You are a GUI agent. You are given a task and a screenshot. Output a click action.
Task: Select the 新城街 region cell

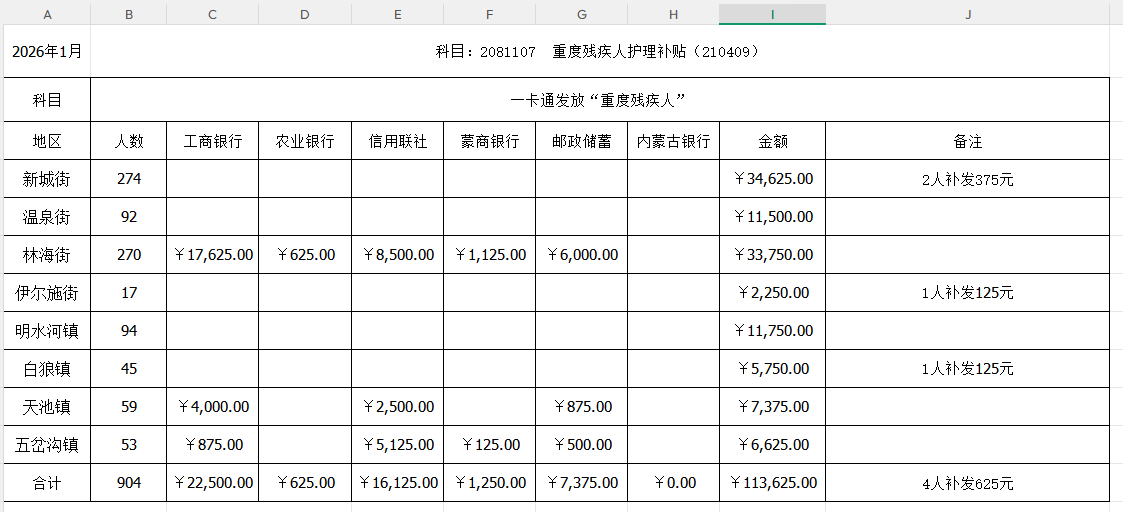tap(46, 179)
